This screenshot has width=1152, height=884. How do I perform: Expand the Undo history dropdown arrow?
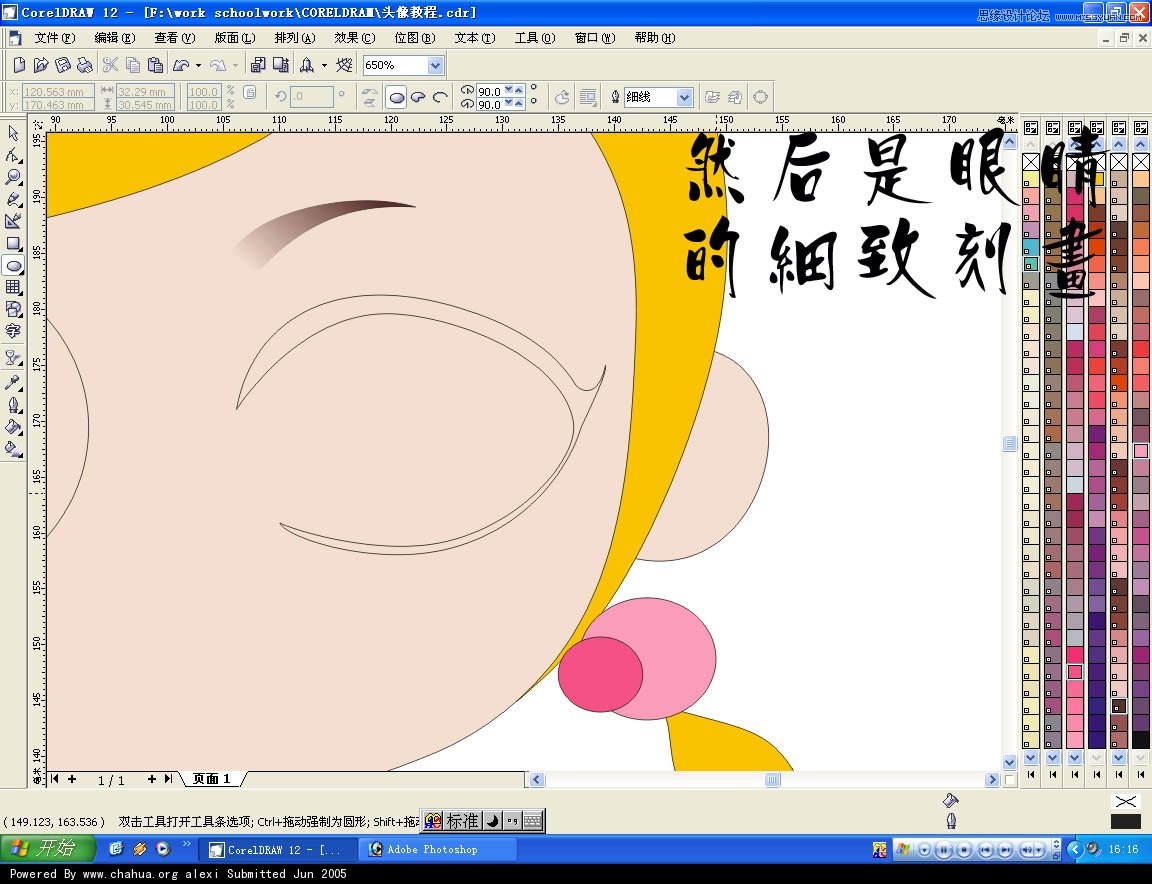[197, 64]
